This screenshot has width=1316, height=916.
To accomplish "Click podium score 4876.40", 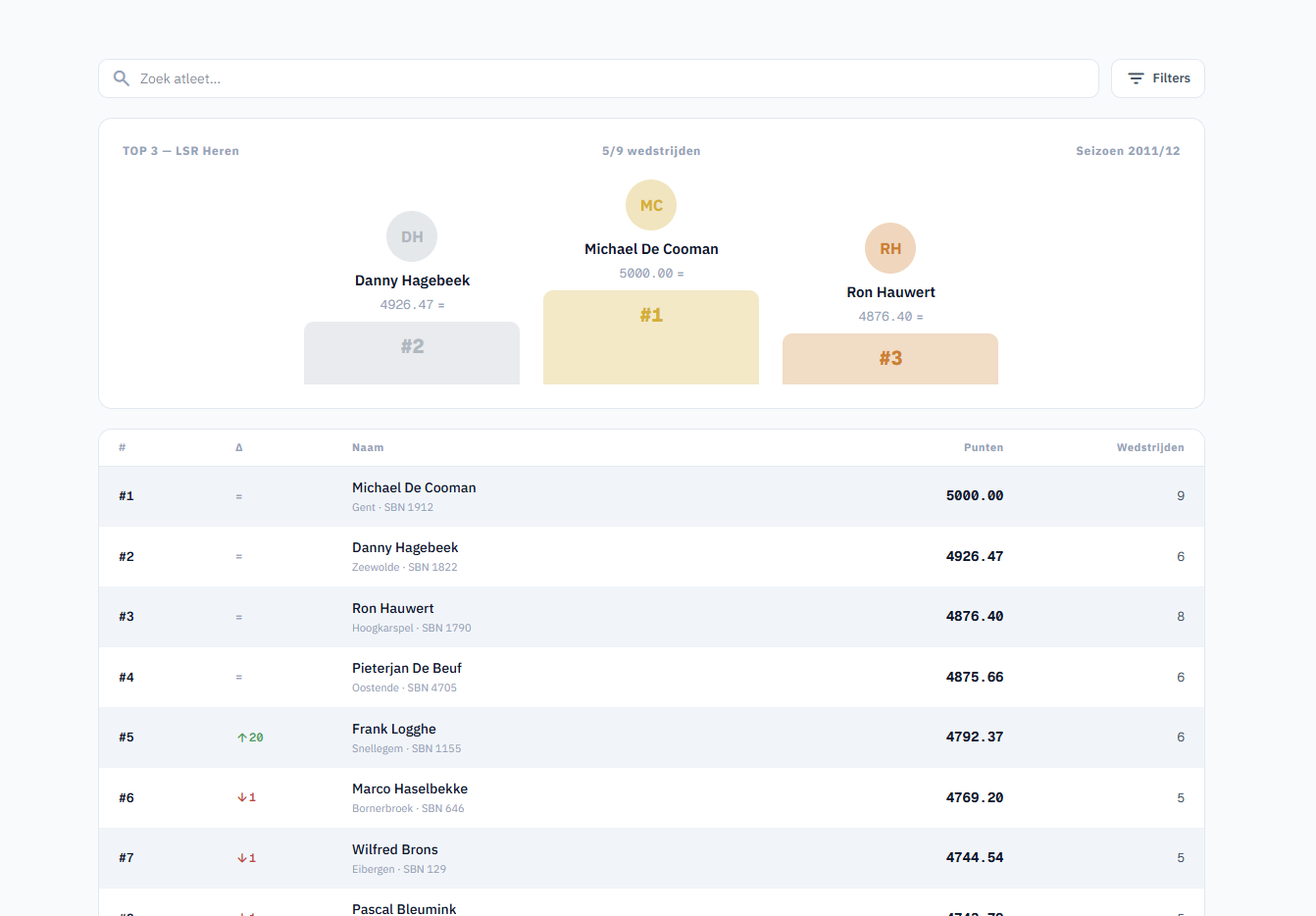I will 886,317.
